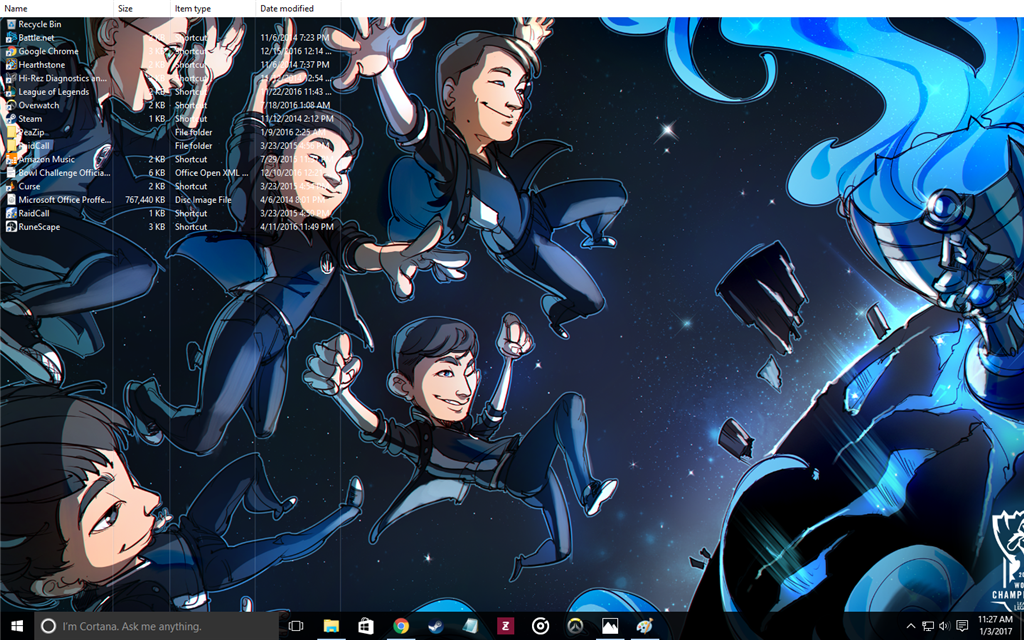Image resolution: width=1024 pixels, height=640 pixels.
Task: Open Steam from the taskbar
Action: pos(436,626)
